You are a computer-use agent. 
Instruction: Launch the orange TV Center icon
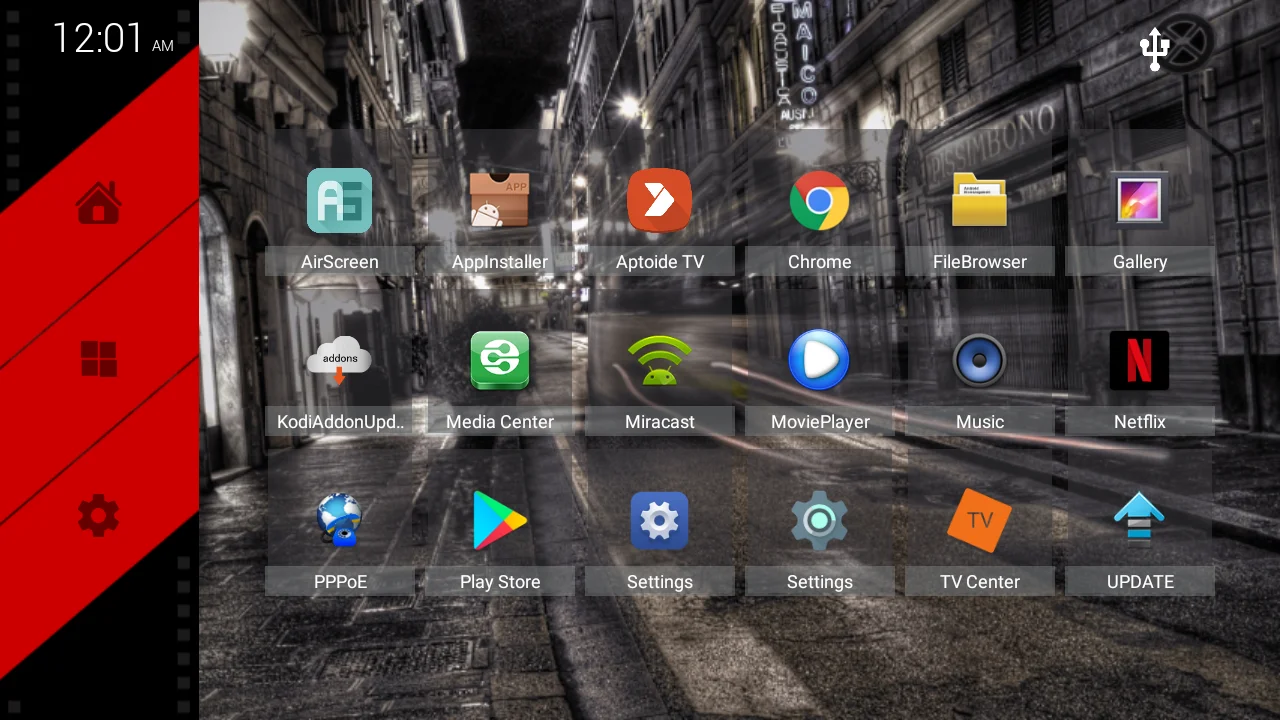point(979,520)
